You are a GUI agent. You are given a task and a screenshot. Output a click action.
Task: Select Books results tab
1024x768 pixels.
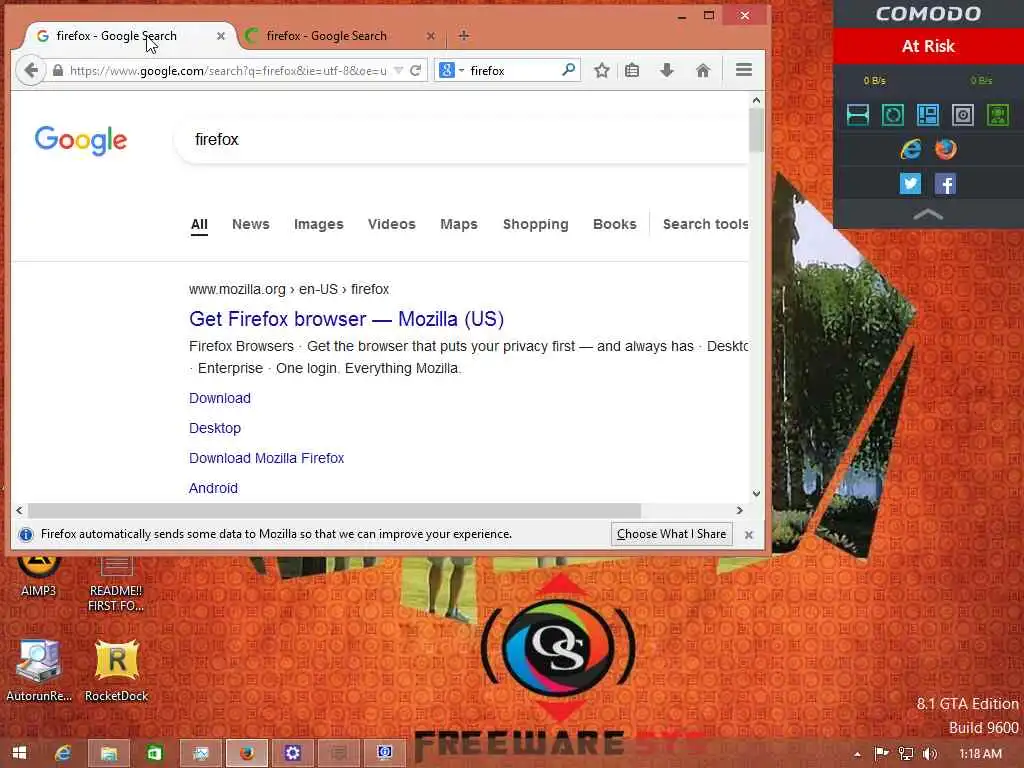(x=615, y=225)
